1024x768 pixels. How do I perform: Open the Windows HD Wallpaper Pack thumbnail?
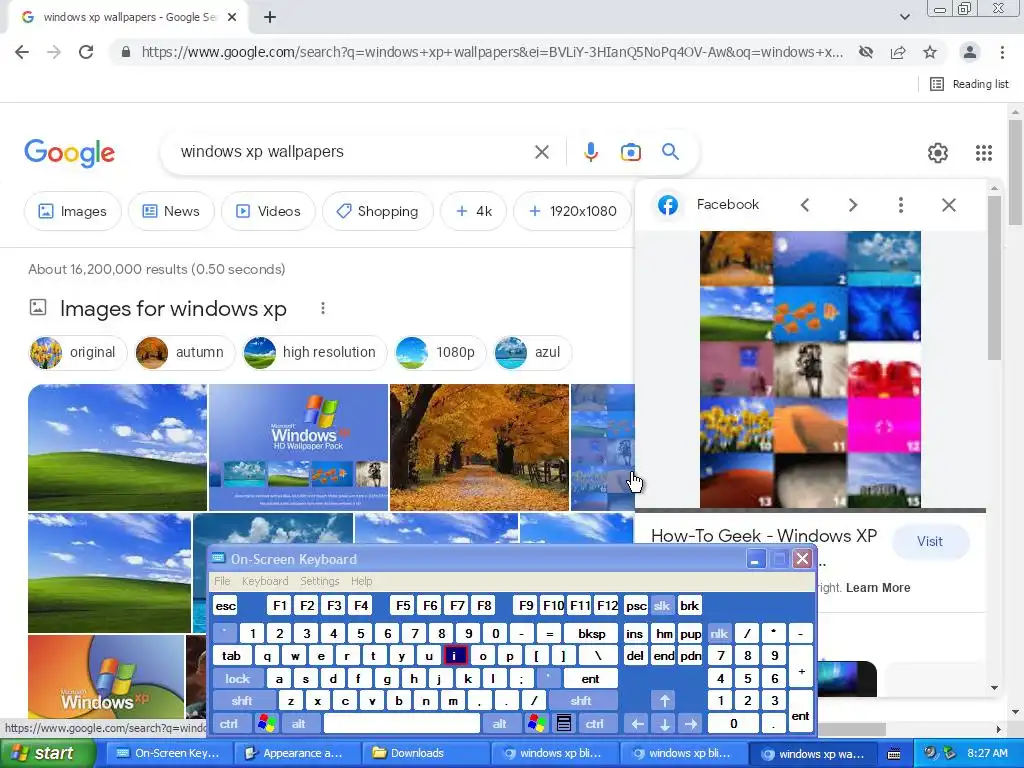(298, 447)
